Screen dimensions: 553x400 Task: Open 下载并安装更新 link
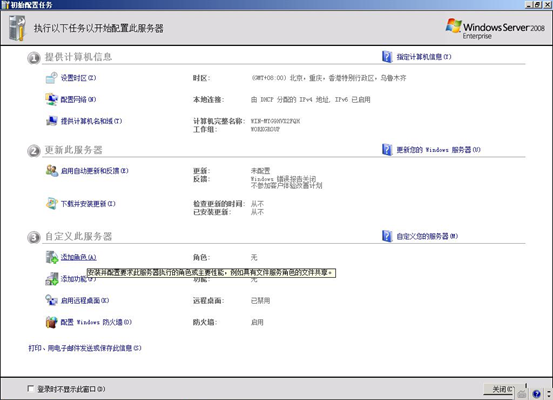point(88,204)
